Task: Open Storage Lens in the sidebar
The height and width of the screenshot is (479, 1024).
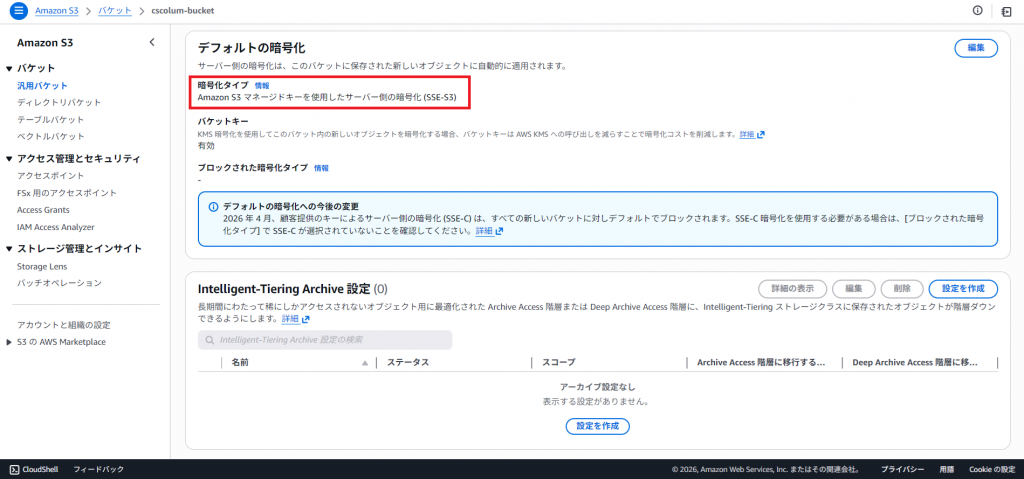Action: [x=44, y=267]
